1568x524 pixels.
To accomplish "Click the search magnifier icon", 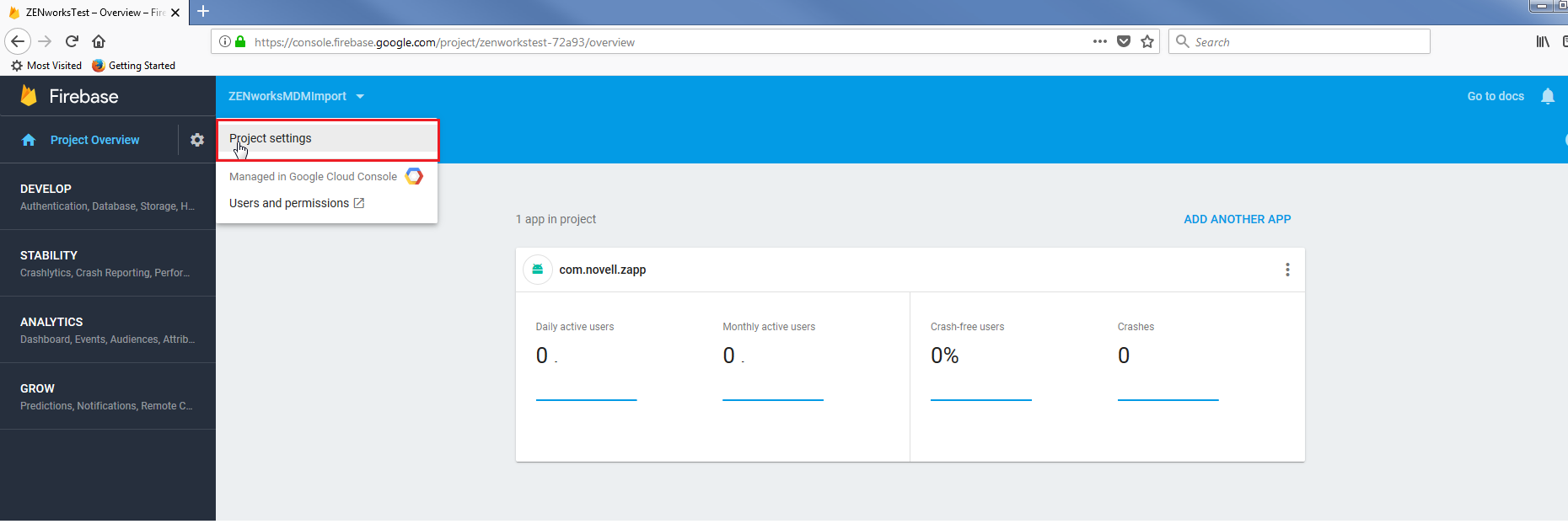I will pyautogui.click(x=1183, y=41).
